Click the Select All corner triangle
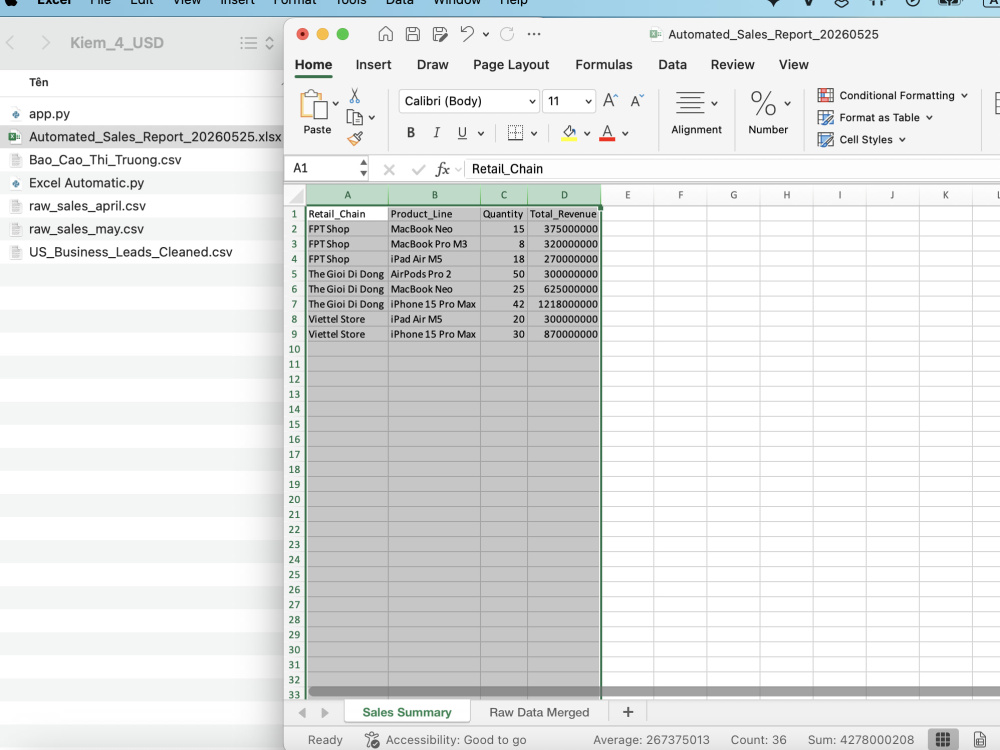 (295, 195)
